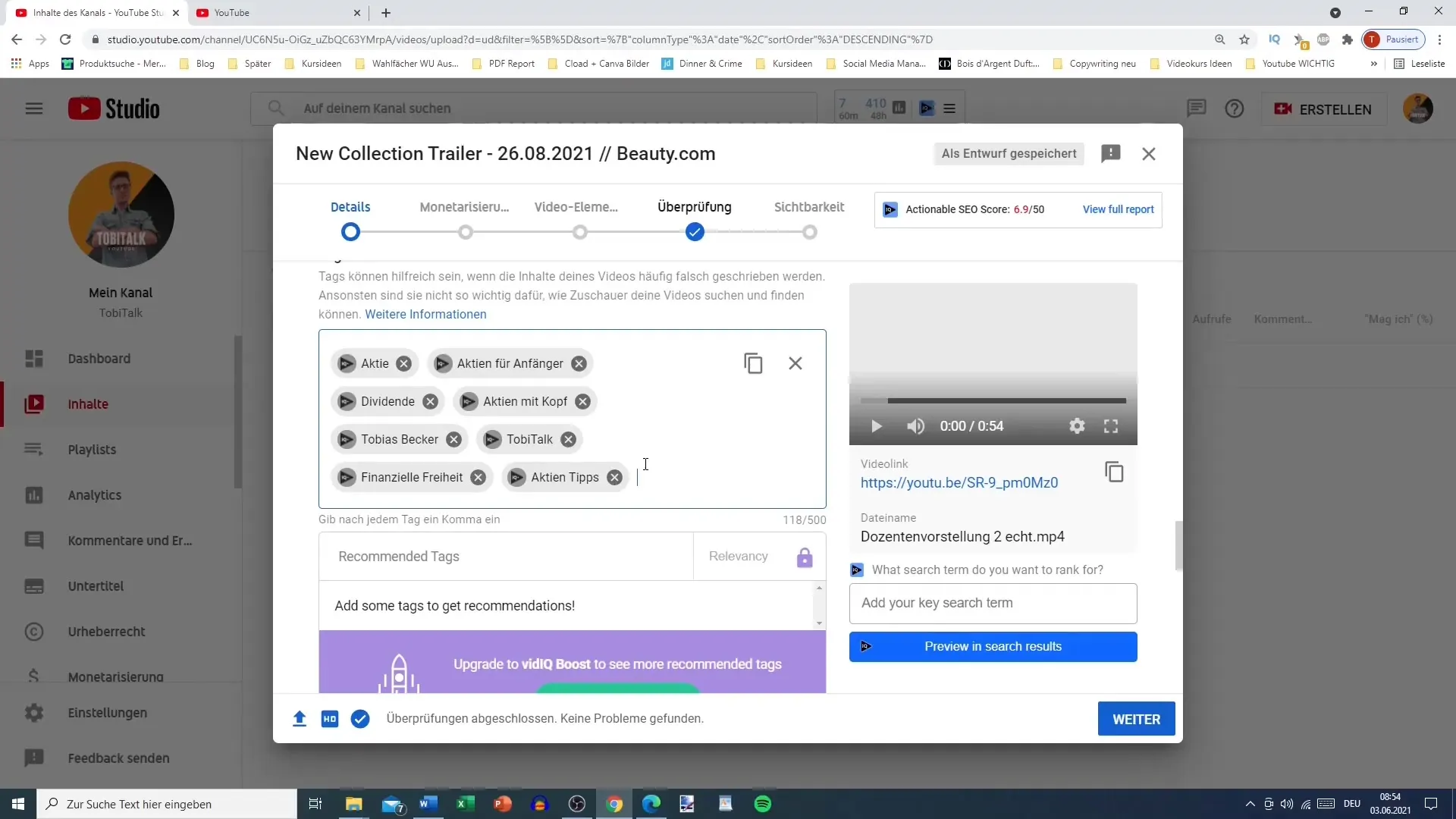Screen dimensions: 1456x819
Task: Click the Inhalte sidebar menu item
Action: [x=88, y=404]
